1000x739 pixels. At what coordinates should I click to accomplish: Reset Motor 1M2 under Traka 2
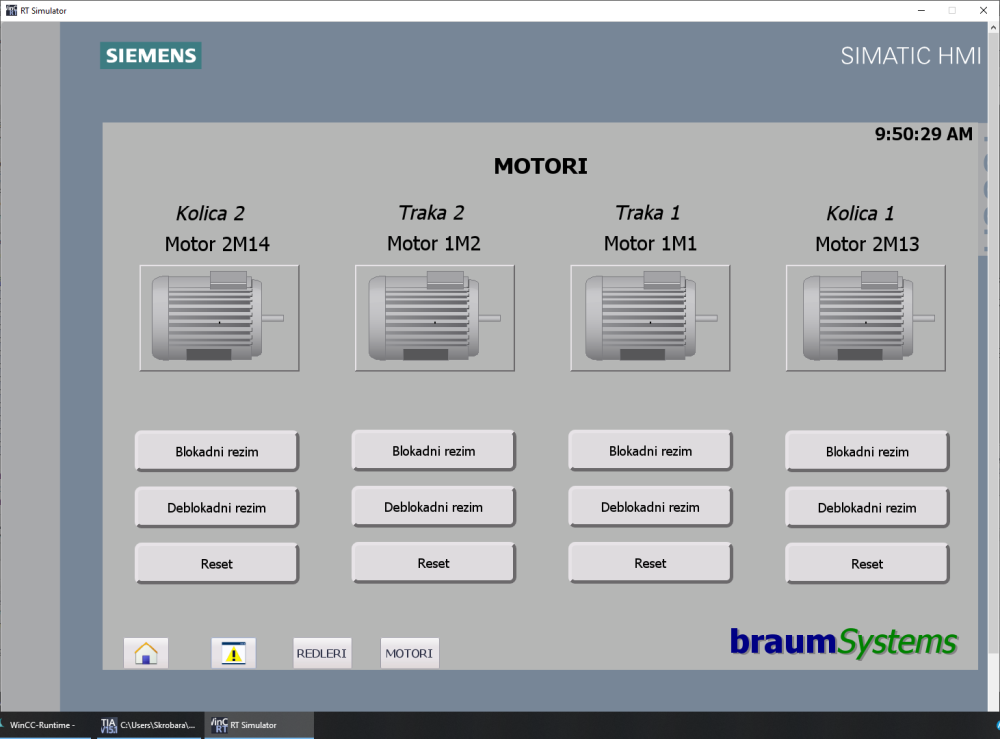433,563
